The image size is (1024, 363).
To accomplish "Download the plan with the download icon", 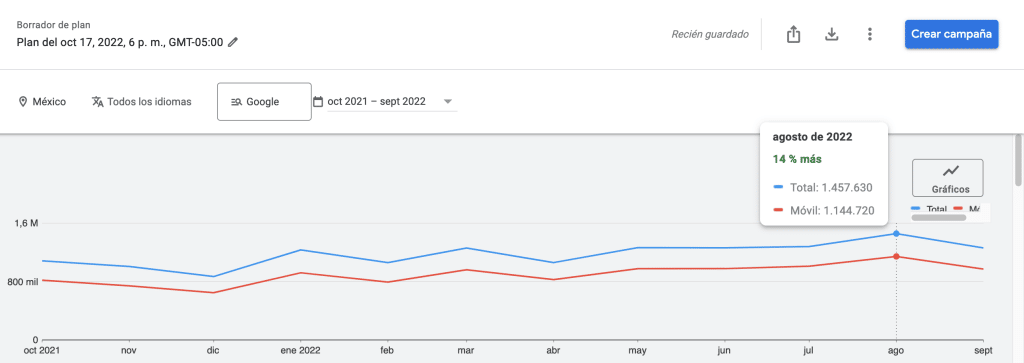I will coord(831,34).
